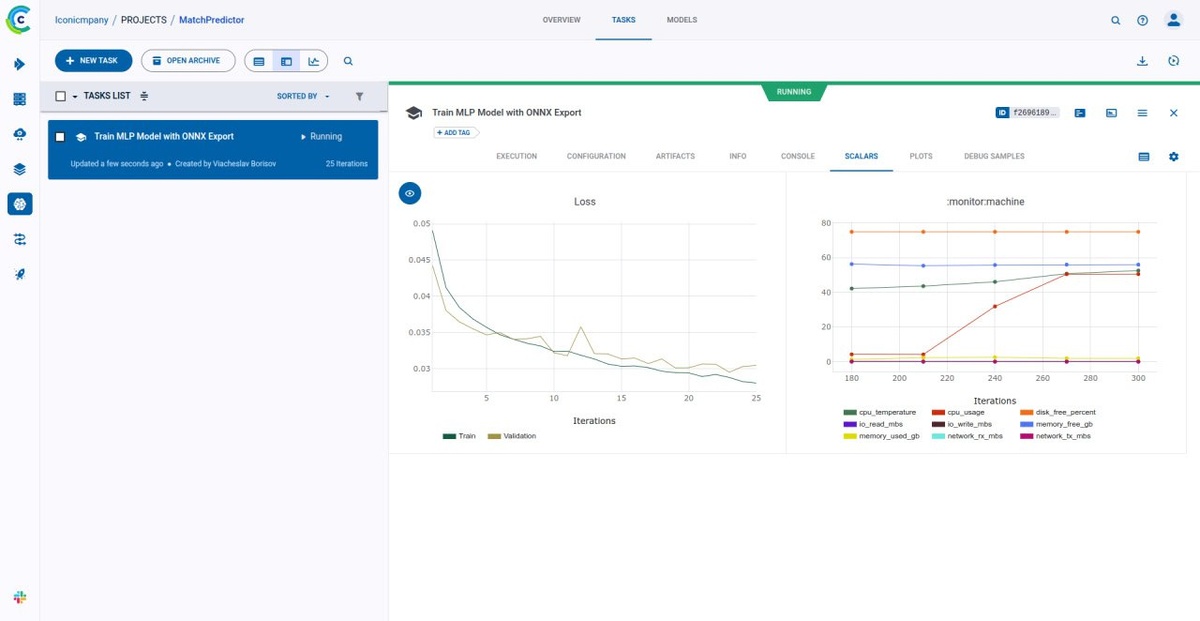The image size is (1200, 621).
Task: Toggle the eye visibility button on Loss graph
Action: pos(410,194)
